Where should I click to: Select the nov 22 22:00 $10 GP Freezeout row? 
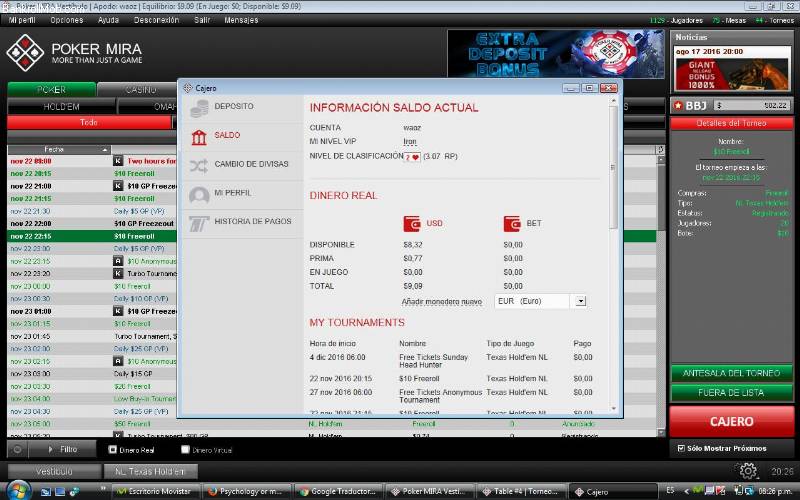pos(92,223)
